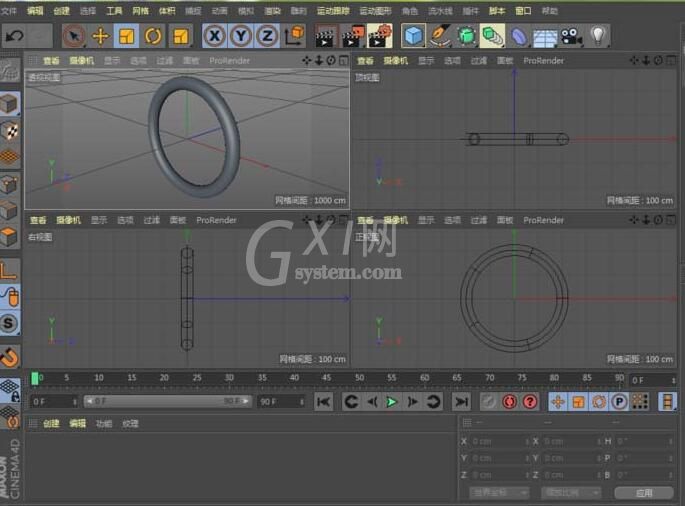Screen dimensions: 685x506
Task: Open render settings clapperboard with gear
Action: click(x=380, y=35)
